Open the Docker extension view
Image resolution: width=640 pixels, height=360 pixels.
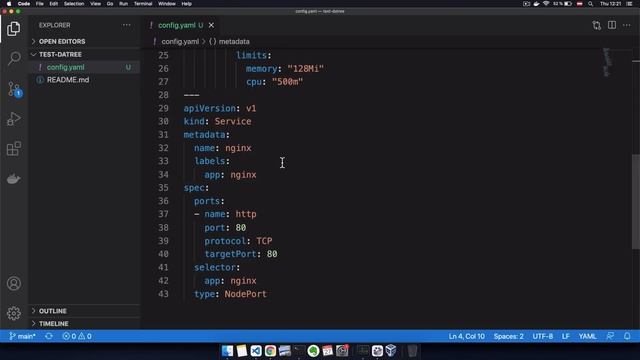pos(13,179)
